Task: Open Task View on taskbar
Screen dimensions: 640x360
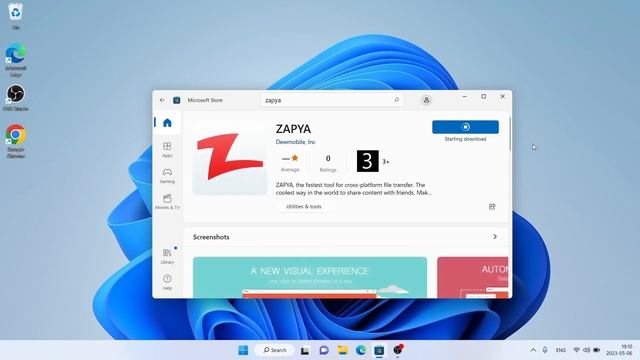Action: click(x=304, y=350)
